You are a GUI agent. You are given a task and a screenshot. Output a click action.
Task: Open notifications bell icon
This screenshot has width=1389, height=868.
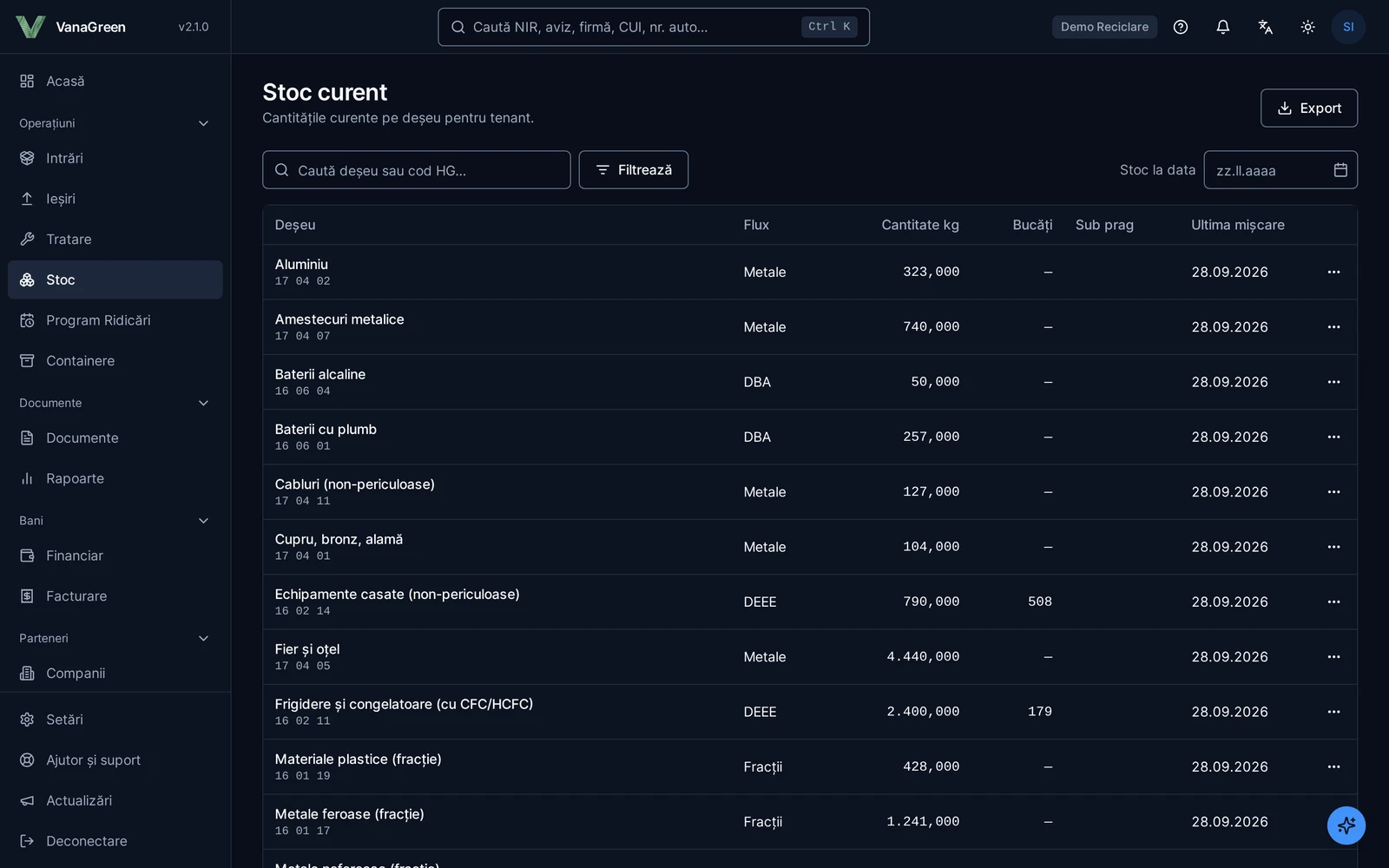click(x=1223, y=27)
